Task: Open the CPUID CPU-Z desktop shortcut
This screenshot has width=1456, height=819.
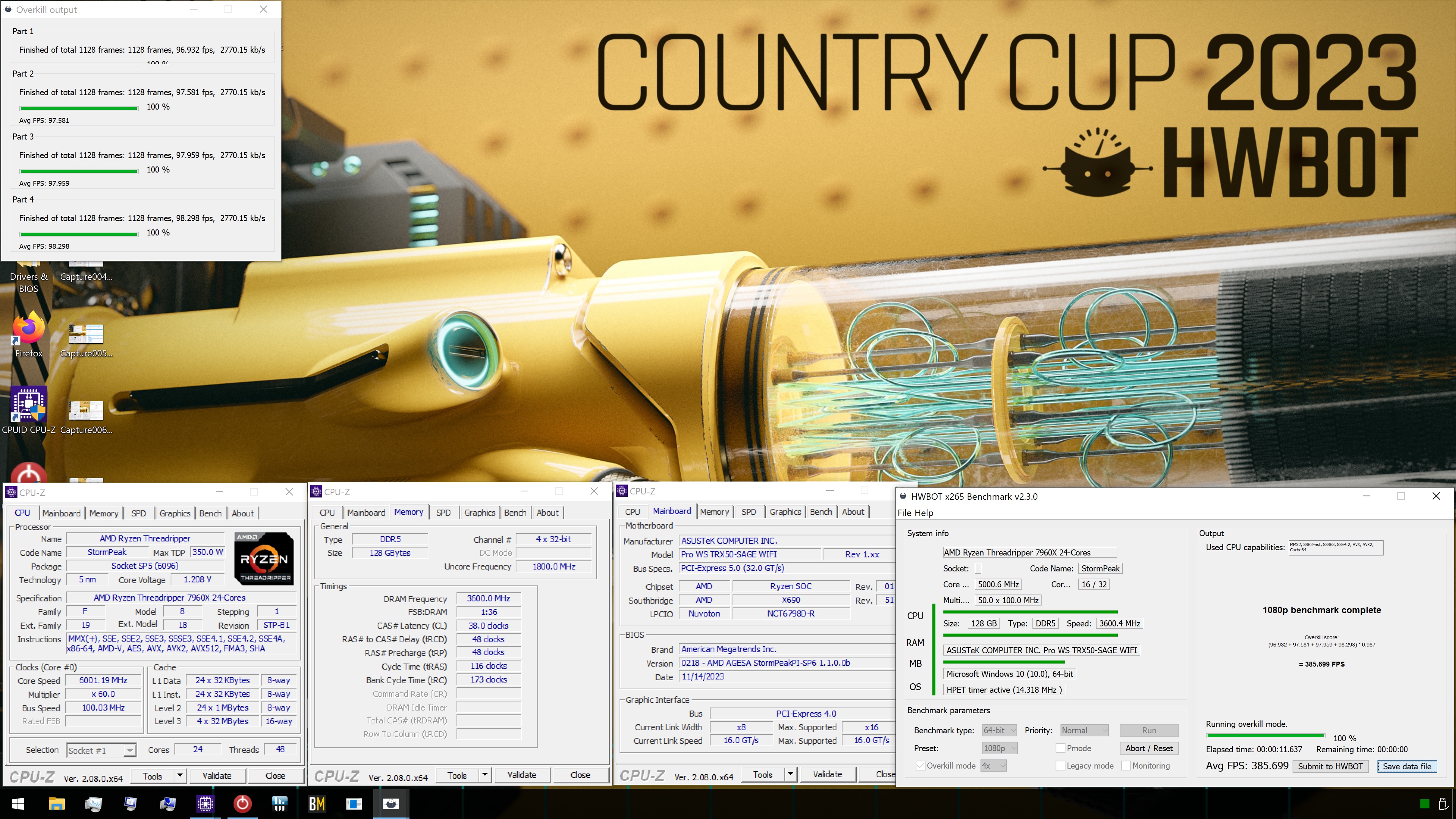Action: (28, 410)
